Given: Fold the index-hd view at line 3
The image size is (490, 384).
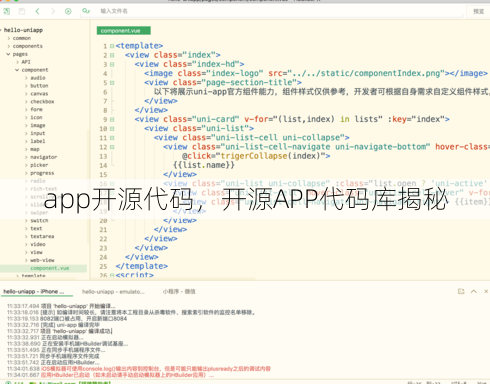Looking at the screenshot, I should [112, 65].
